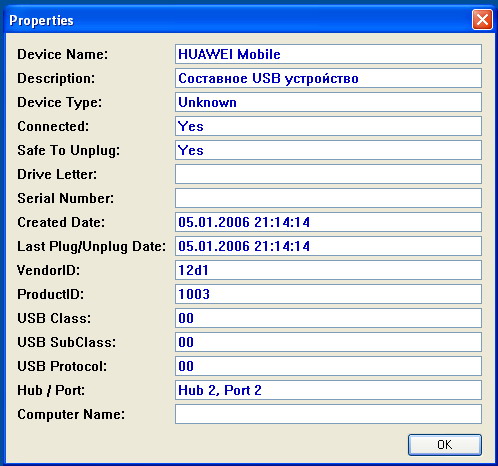
Task: Click the 'Created Date:' label
Action: coord(61,222)
